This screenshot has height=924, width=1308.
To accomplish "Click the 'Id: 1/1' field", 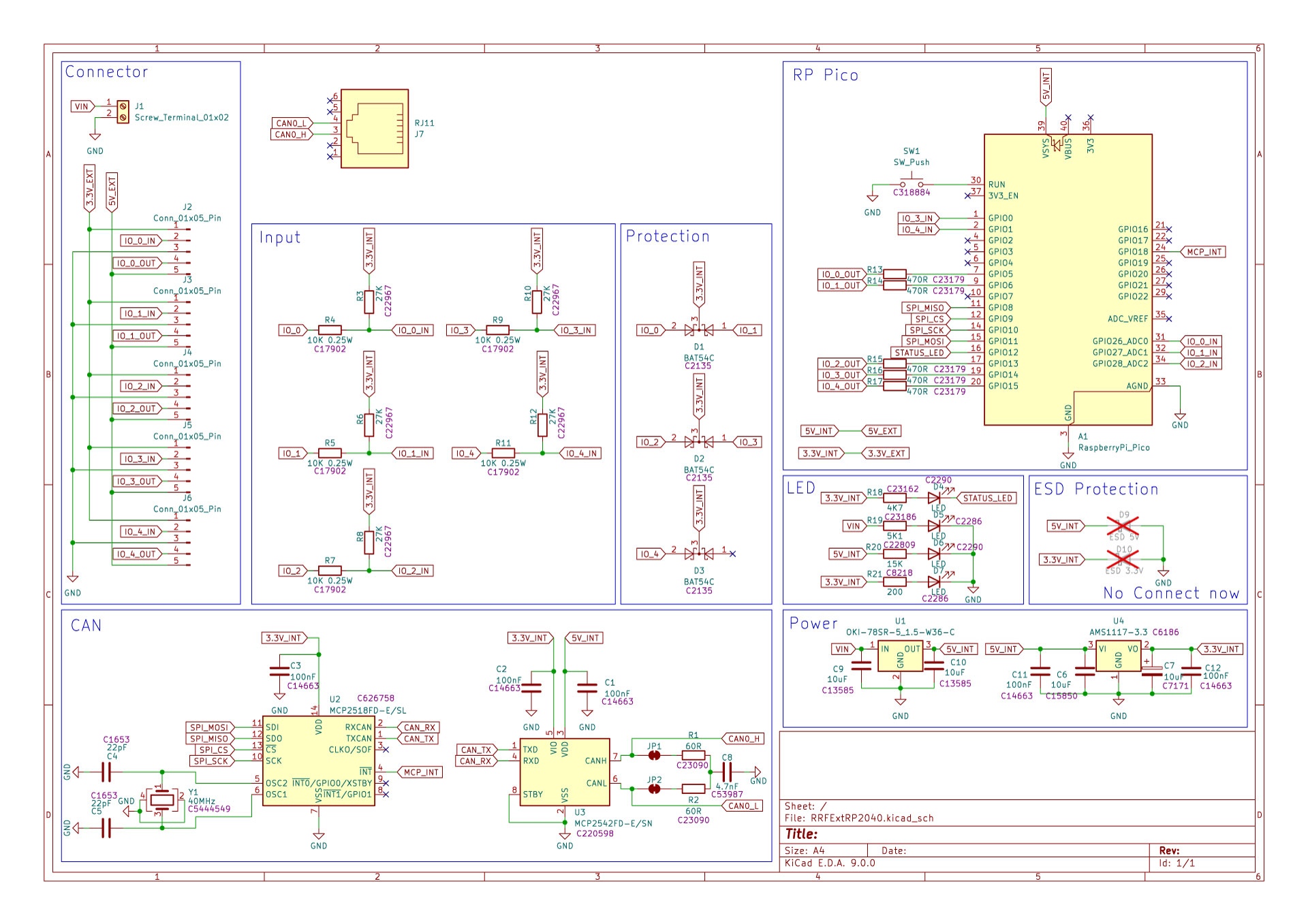I will click(x=1177, y=863).
